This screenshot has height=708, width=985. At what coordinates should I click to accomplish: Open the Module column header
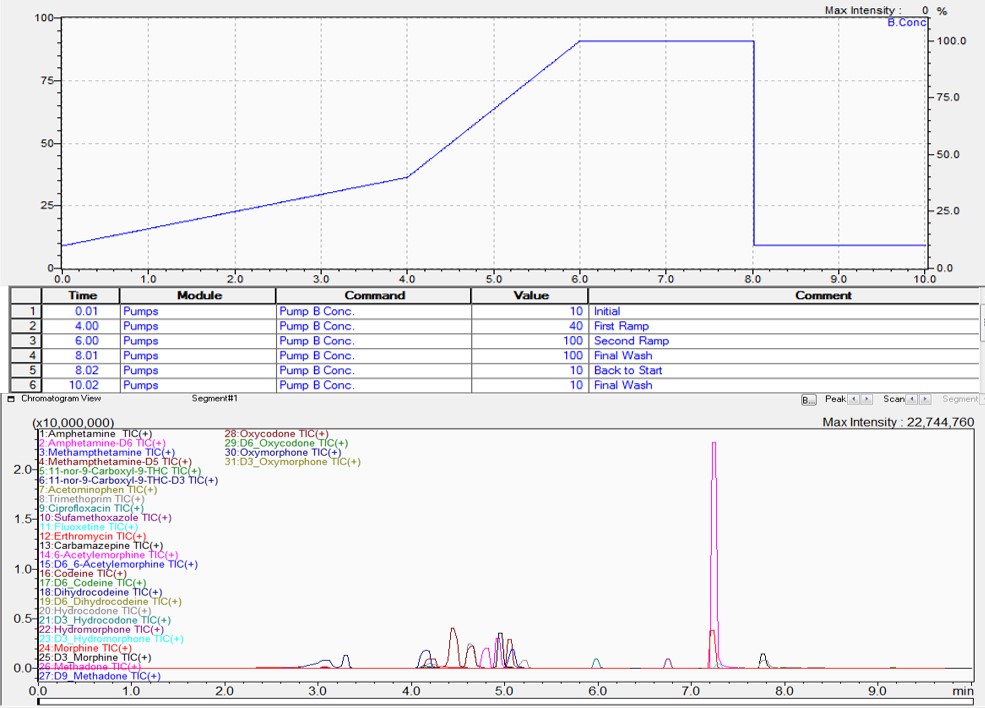[197, 296]
